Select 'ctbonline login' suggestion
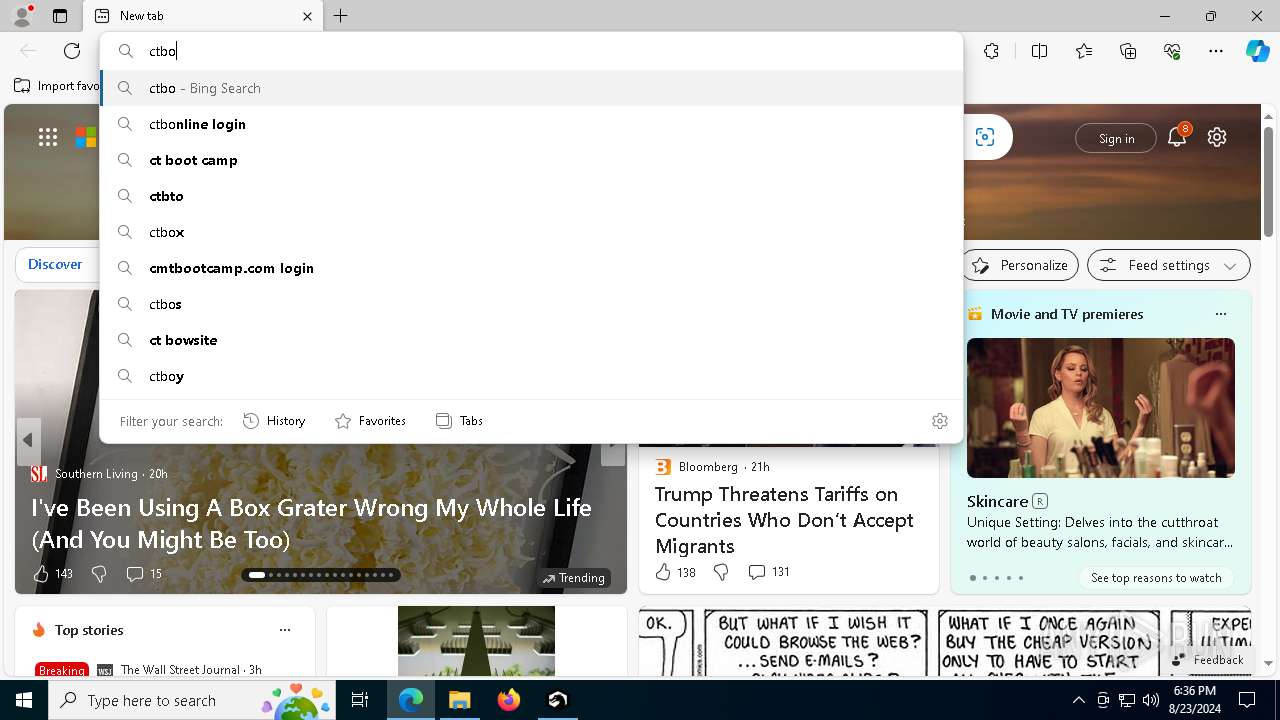 coord(531,124)
